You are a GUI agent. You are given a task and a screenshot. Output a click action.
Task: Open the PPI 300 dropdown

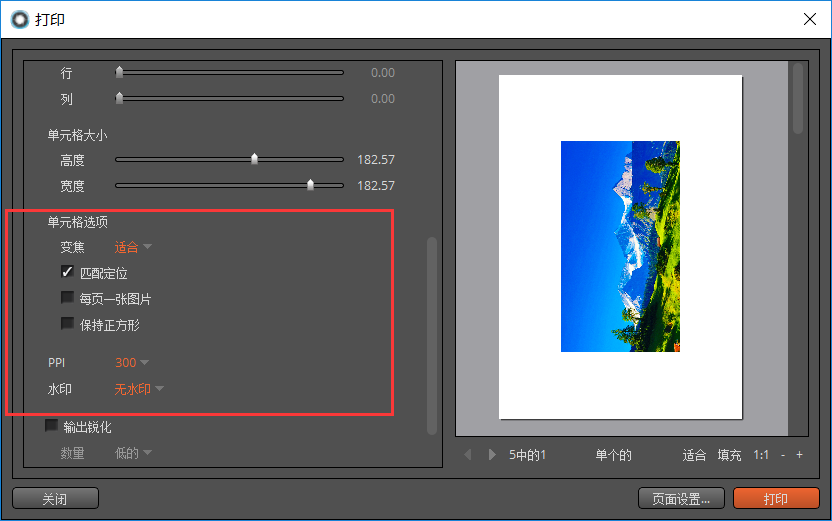click(132, 362)
